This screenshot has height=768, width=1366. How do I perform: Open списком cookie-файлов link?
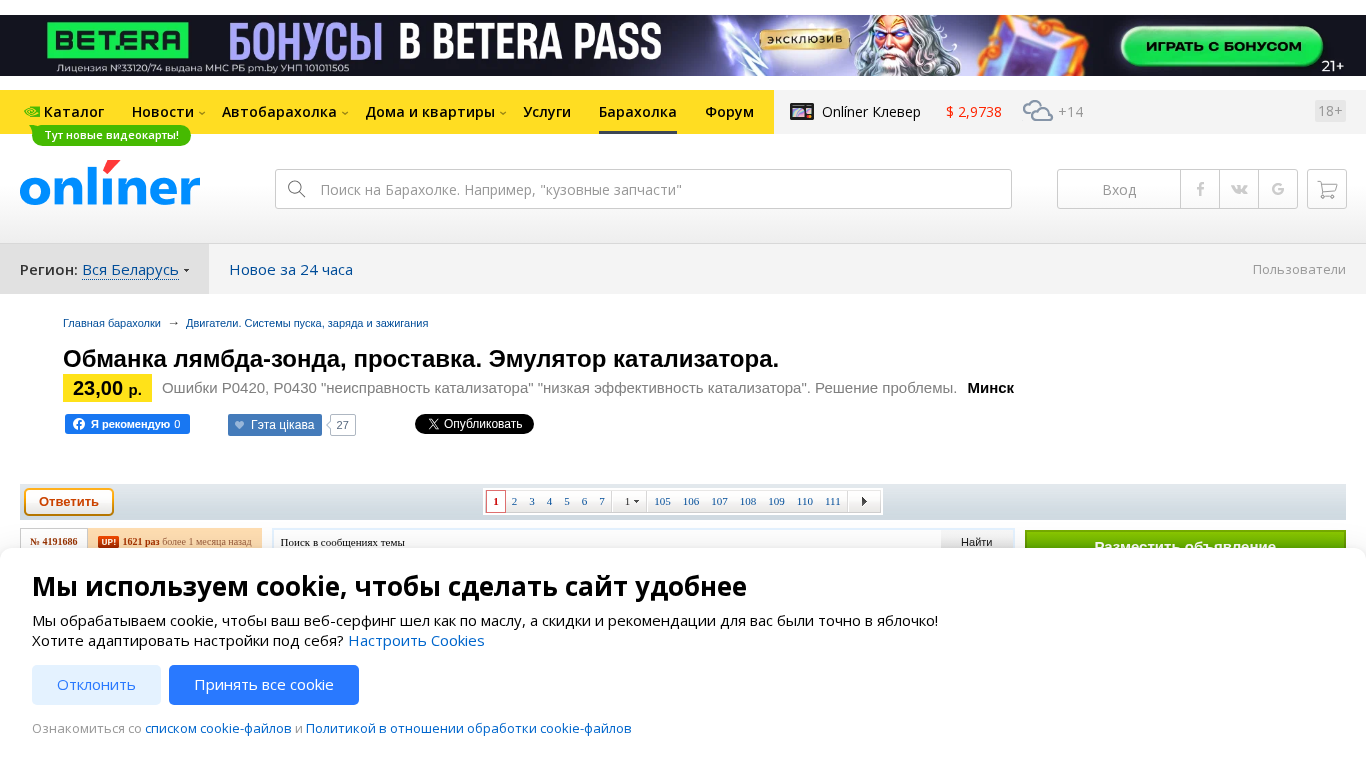point(218,728)
